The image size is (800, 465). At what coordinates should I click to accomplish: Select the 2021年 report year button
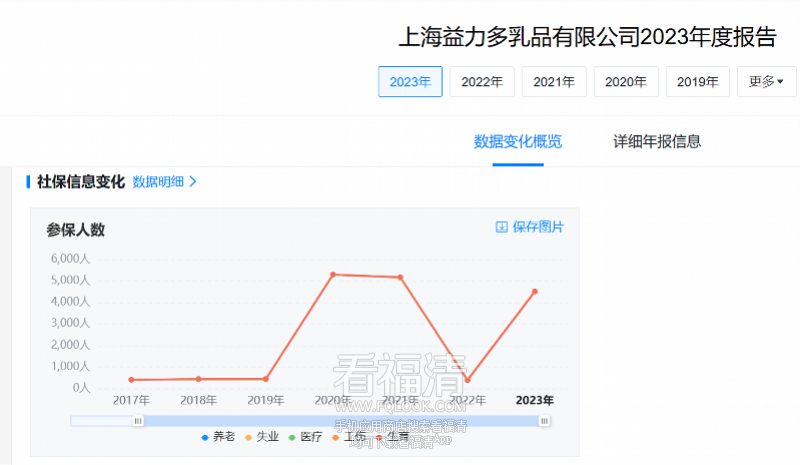pos(554,82)
